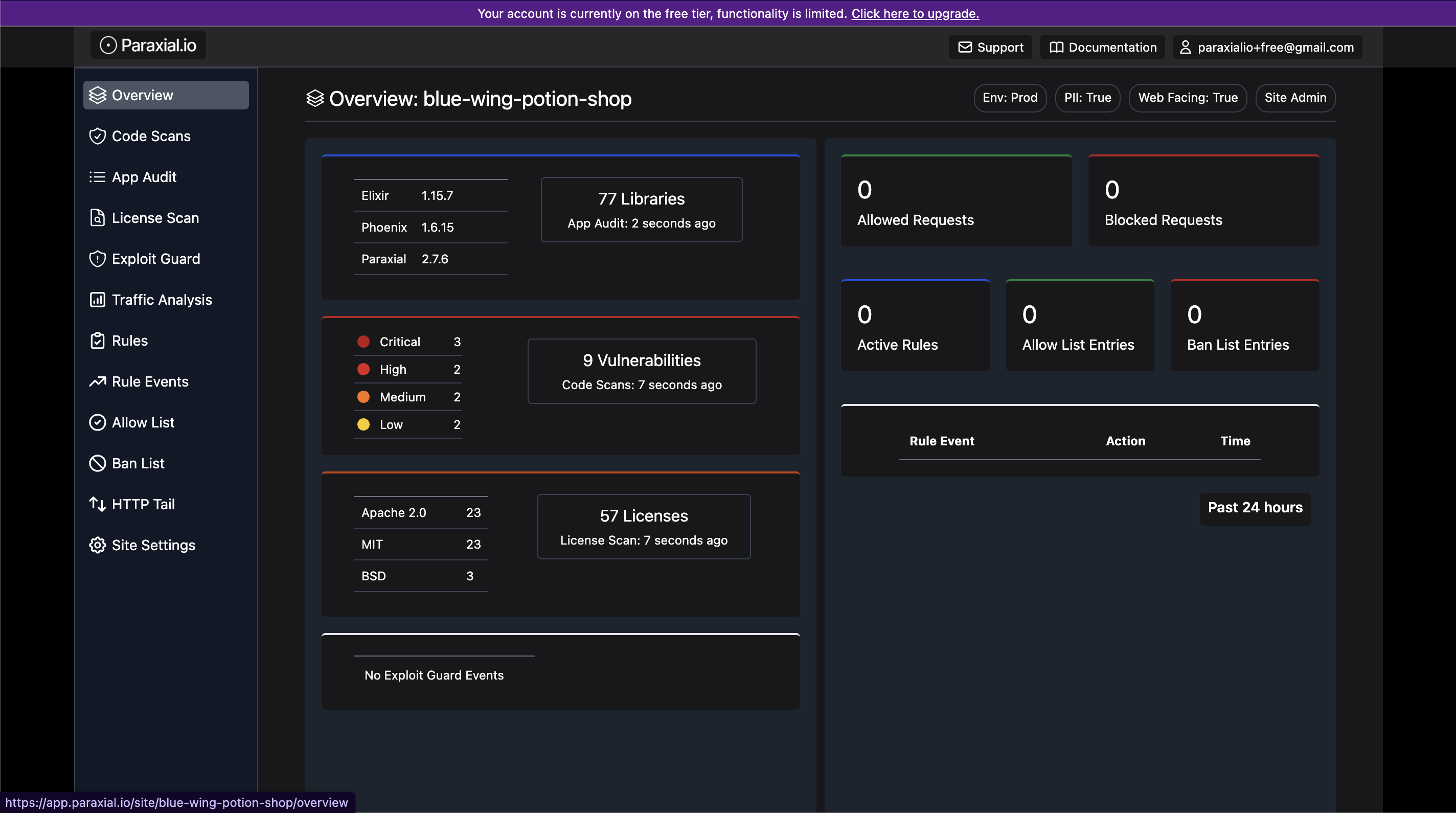Click the Ban List prohibited icon
This screenshot has height=813, width=1456.
[97, 463]
